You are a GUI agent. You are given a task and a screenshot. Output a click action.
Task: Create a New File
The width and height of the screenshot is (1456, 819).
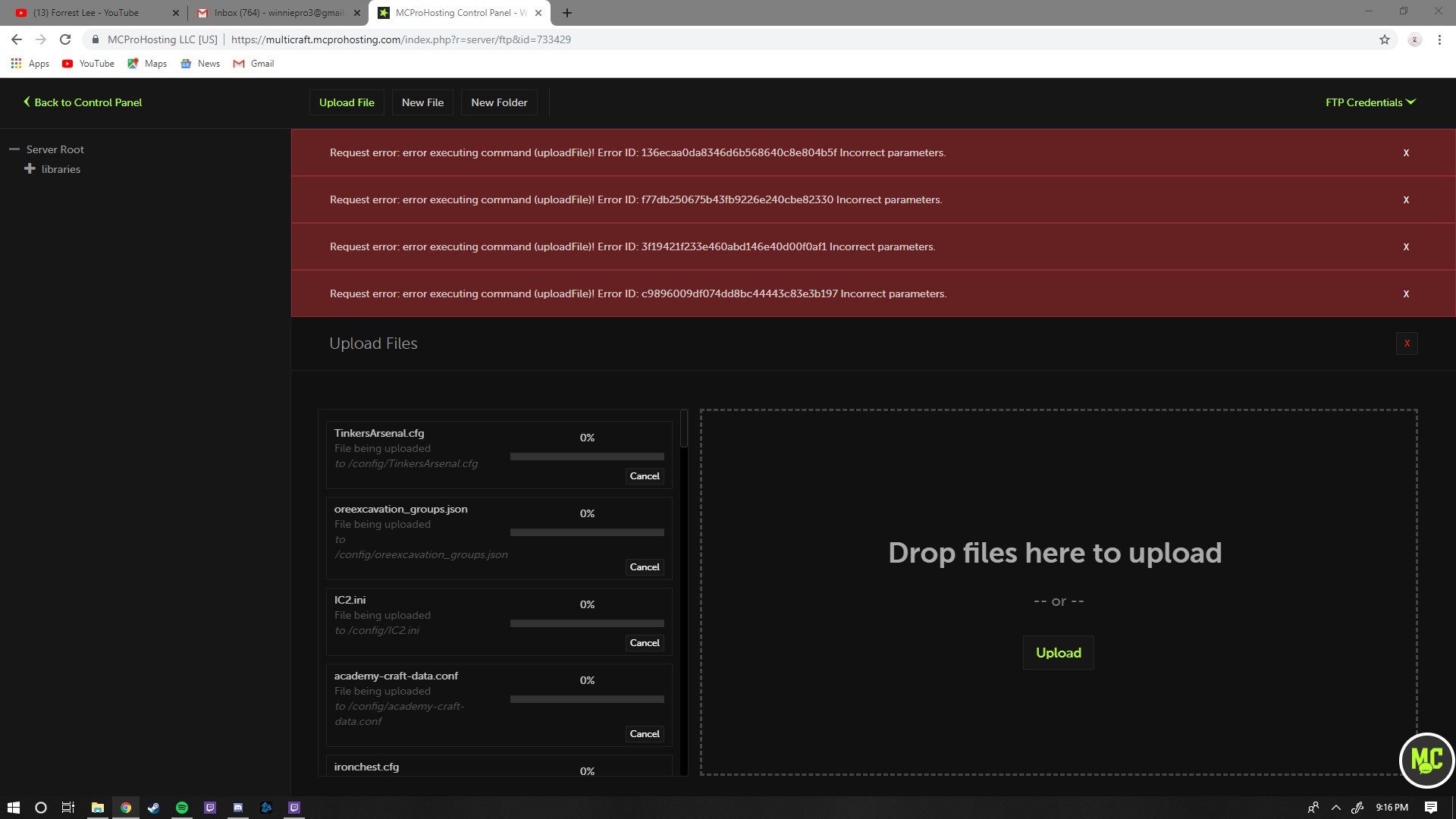(x=422, y=102)
